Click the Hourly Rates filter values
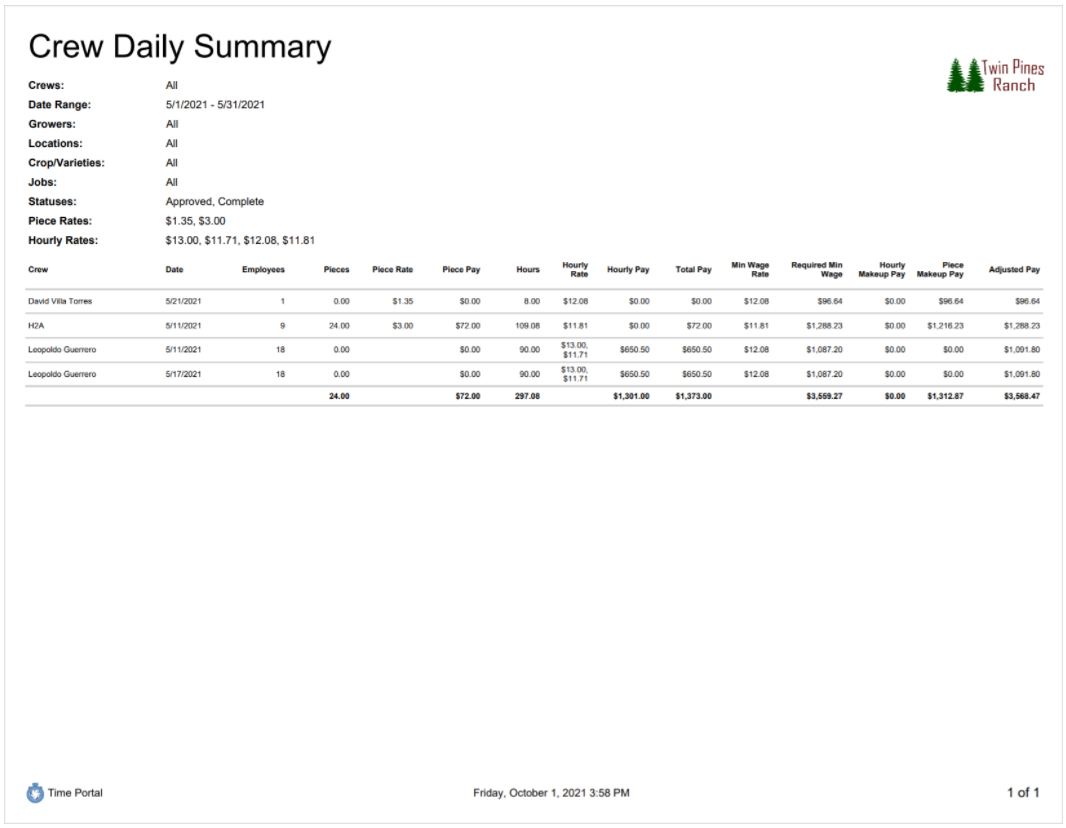The height and width of the screenshot is (828, 1066). click(x=240, y=241)
